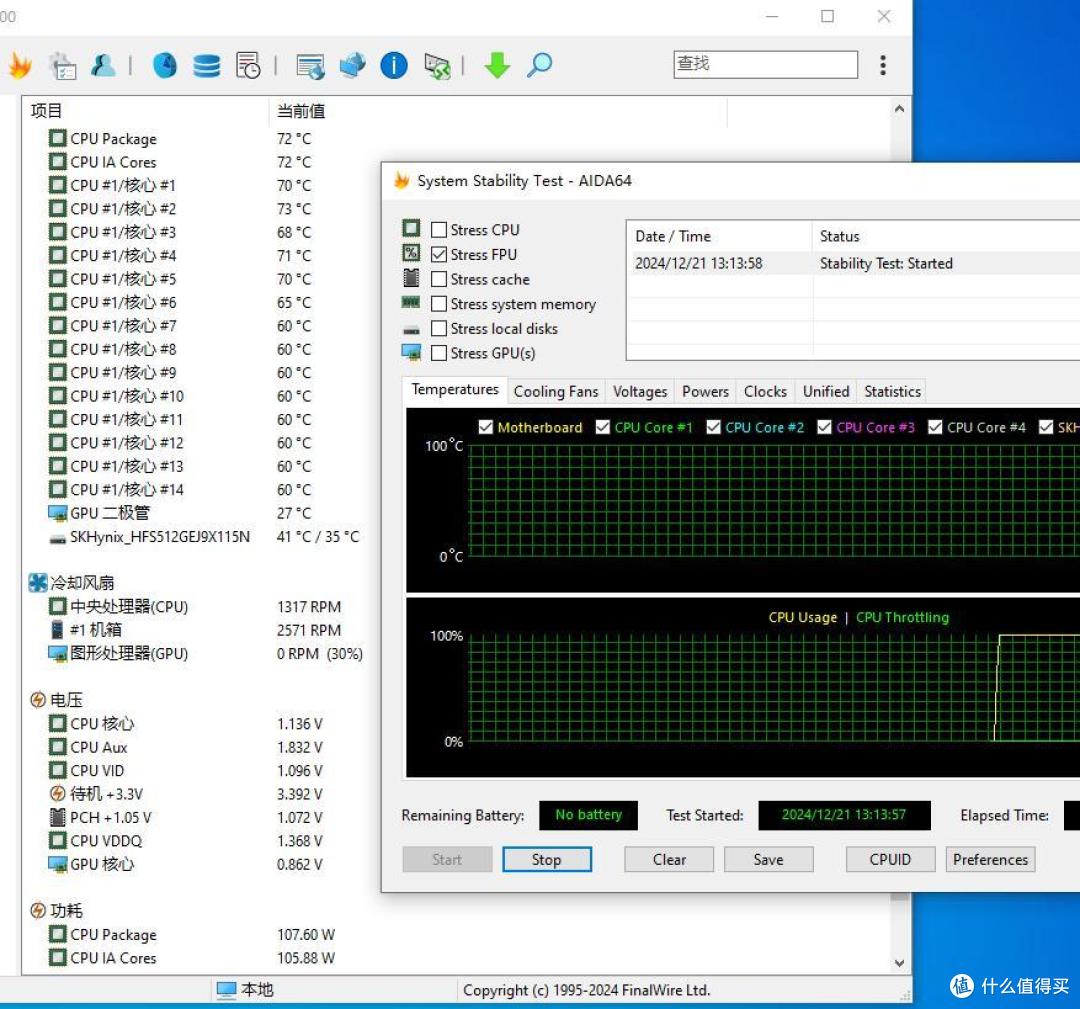Click the fan icon of 冷却风扇 section

coord(38,583)
